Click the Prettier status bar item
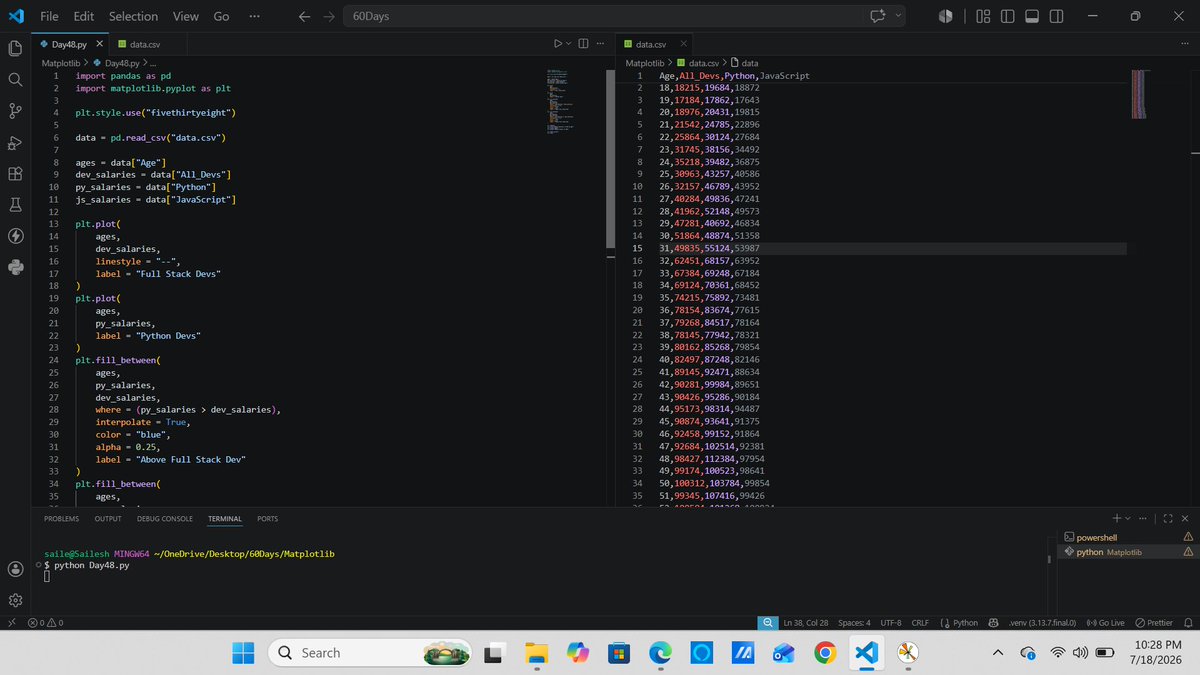Image resolution: width=1200 pixels, height=675 pixels. tap(1153, 622)
